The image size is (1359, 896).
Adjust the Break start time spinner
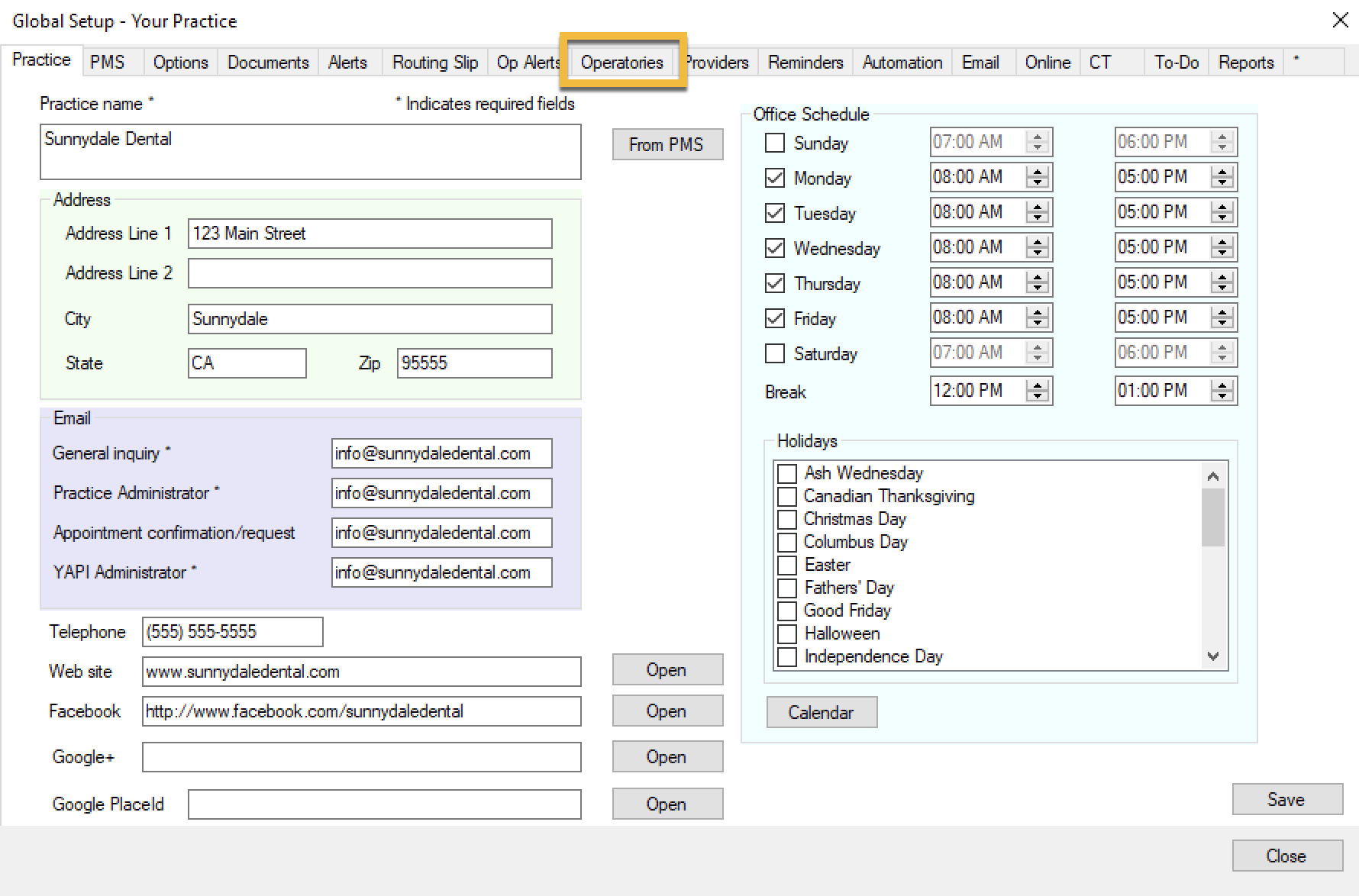tap(1037, 391)
